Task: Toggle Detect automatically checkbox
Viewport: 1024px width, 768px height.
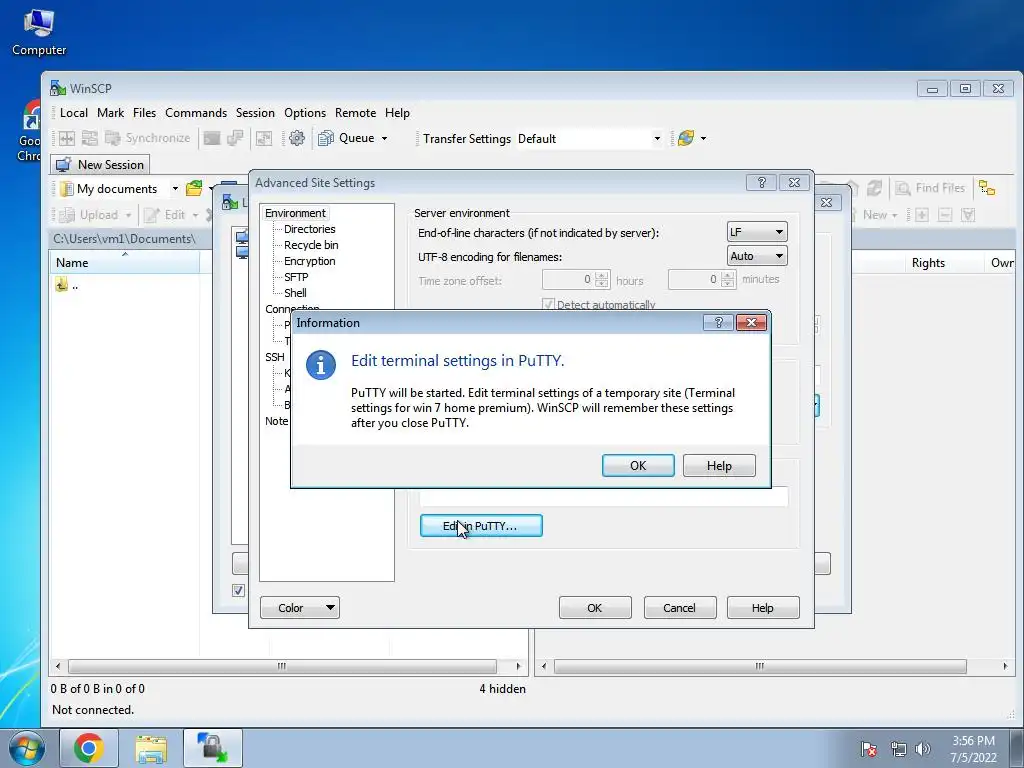Action: pyautogui.click(x=548, y=304)
